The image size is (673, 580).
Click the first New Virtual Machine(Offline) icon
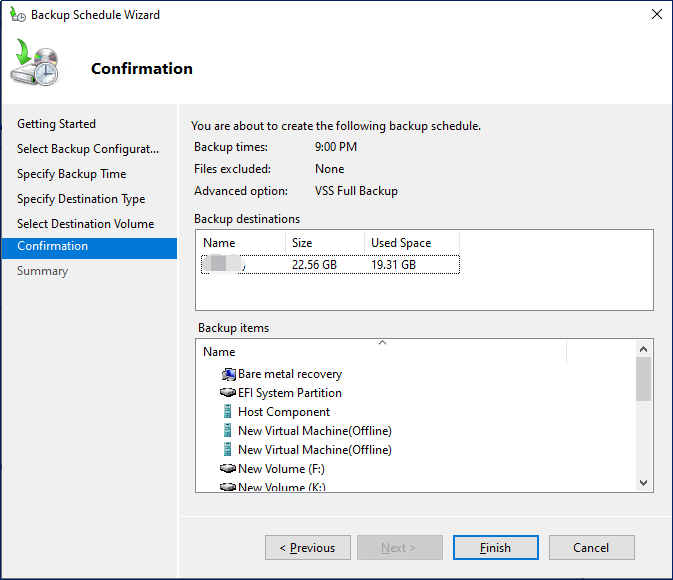pyautogui.click(x=228, y=431)
